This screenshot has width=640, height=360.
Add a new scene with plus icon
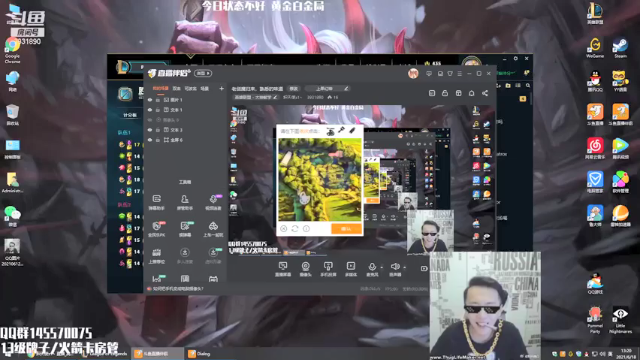221,88
